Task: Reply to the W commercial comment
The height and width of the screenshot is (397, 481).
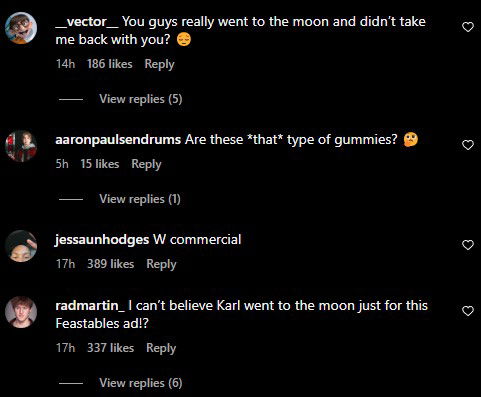Action: [161, 264]
